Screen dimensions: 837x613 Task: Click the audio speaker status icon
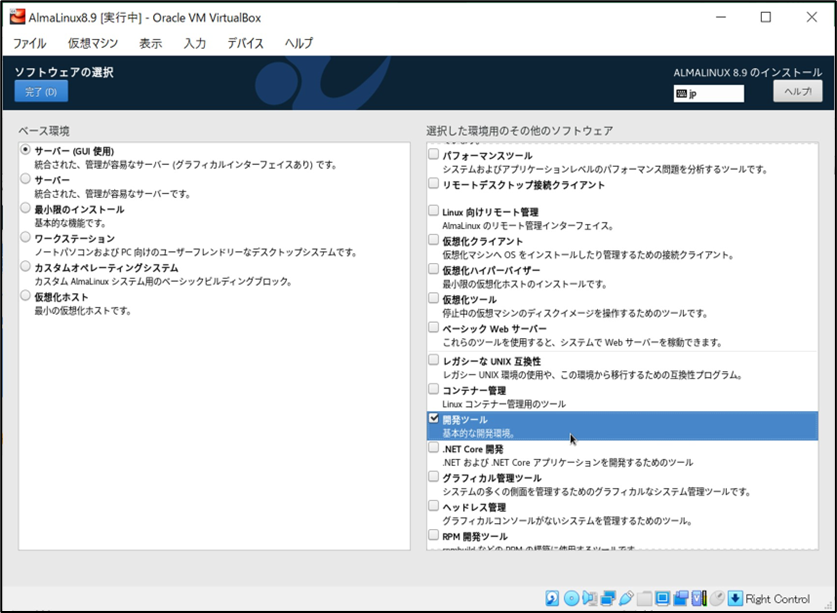pyautogui.click(x=589, y=598)
